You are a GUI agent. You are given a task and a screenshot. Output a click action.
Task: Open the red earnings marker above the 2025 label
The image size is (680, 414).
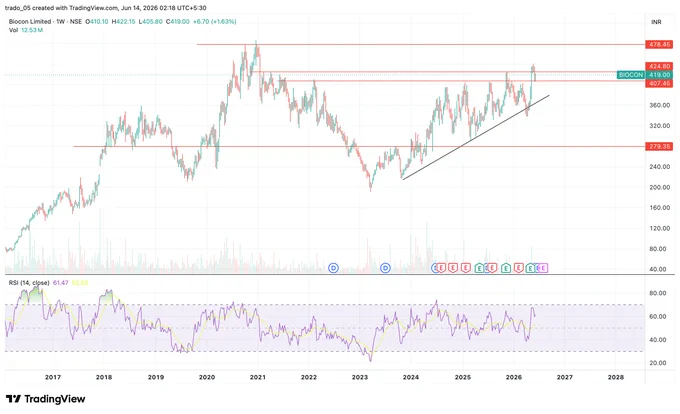coord(466,268)
